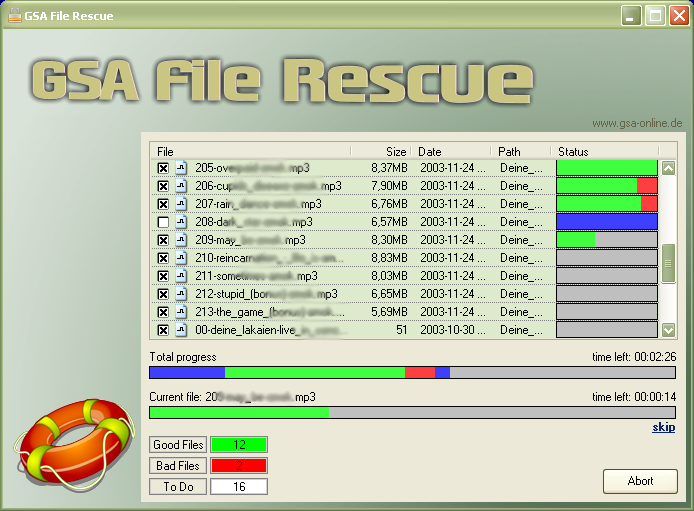Click the file icon of 210-reincarnation row
The height and width of the screenshot is (511, 694).
[181, 258]
